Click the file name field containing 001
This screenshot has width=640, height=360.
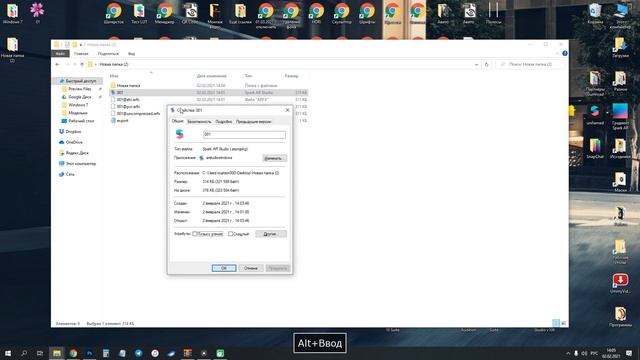pyautogui.click(x=244, y=134)
